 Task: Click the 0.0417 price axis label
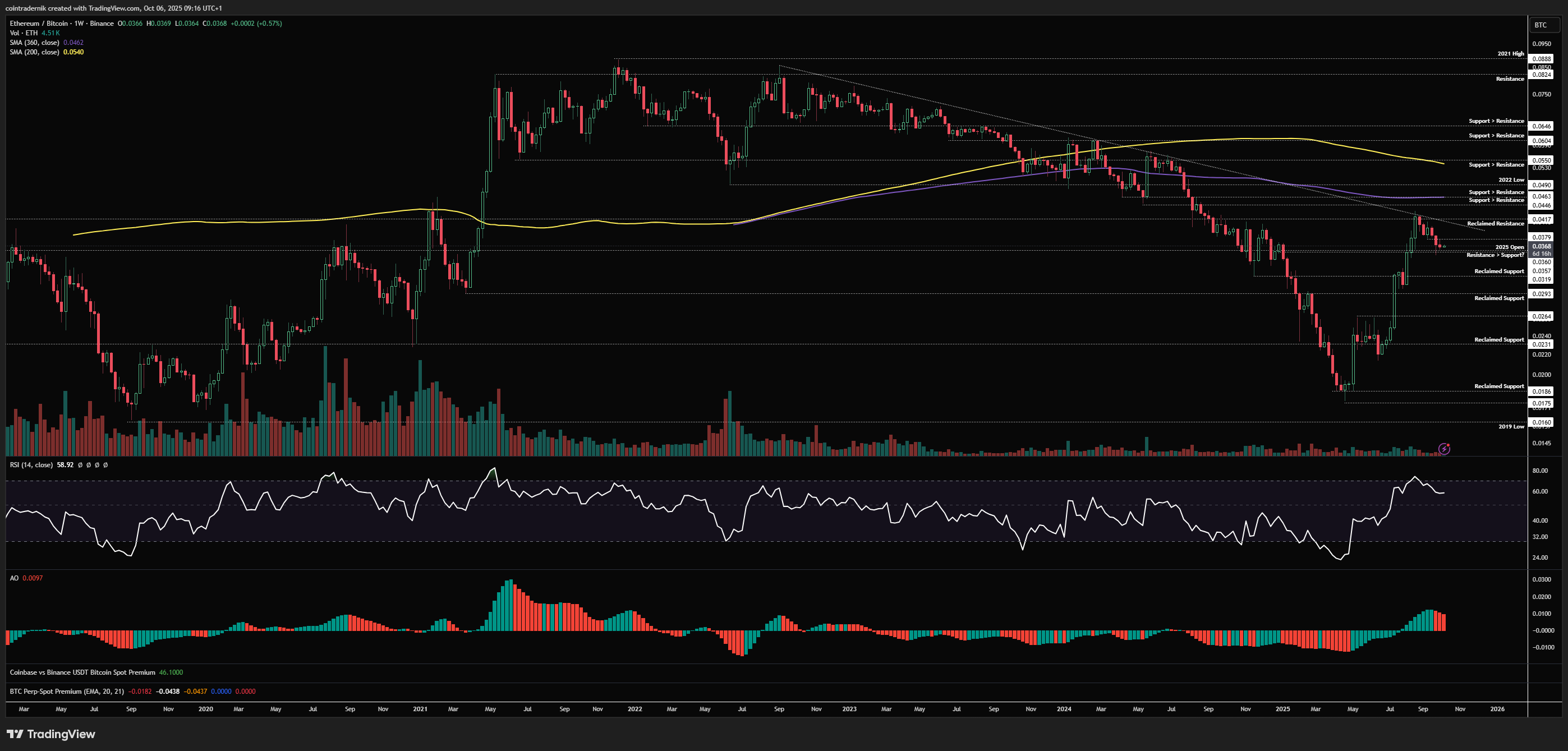(1542, 219)
